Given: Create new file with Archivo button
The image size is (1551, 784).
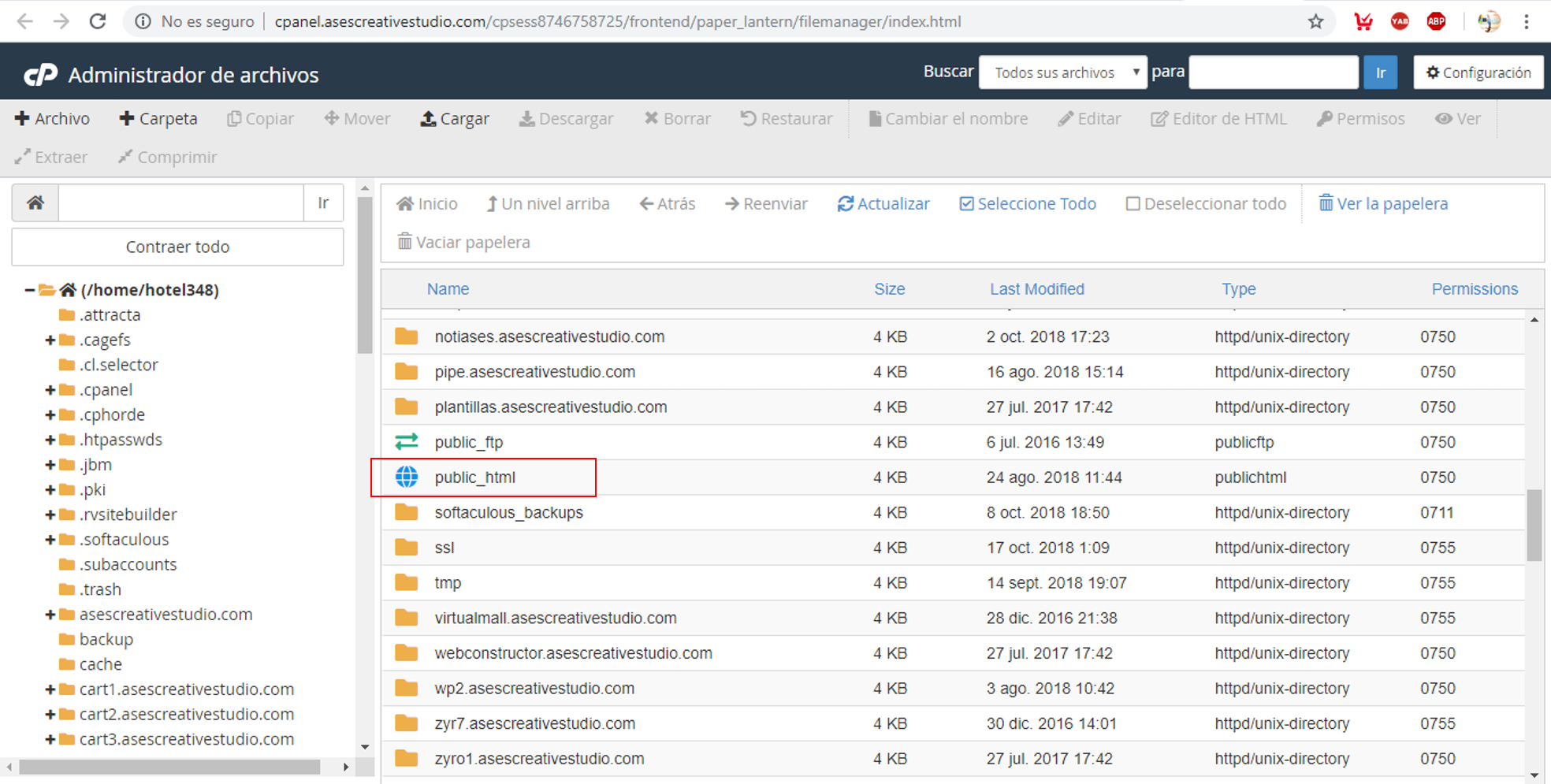Looking at the screenshot, I should coord(52,119).
